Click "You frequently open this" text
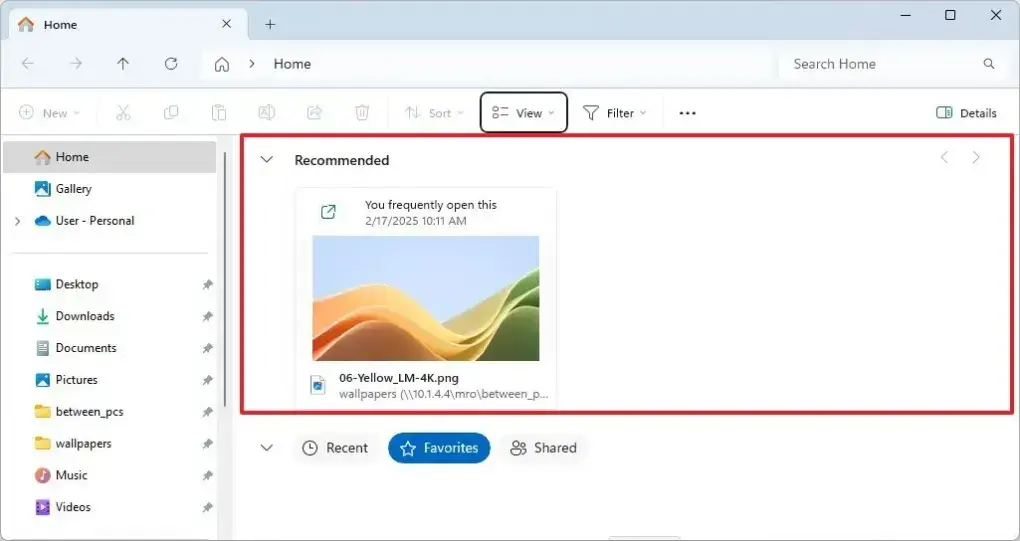 click(x=431, y=205)
